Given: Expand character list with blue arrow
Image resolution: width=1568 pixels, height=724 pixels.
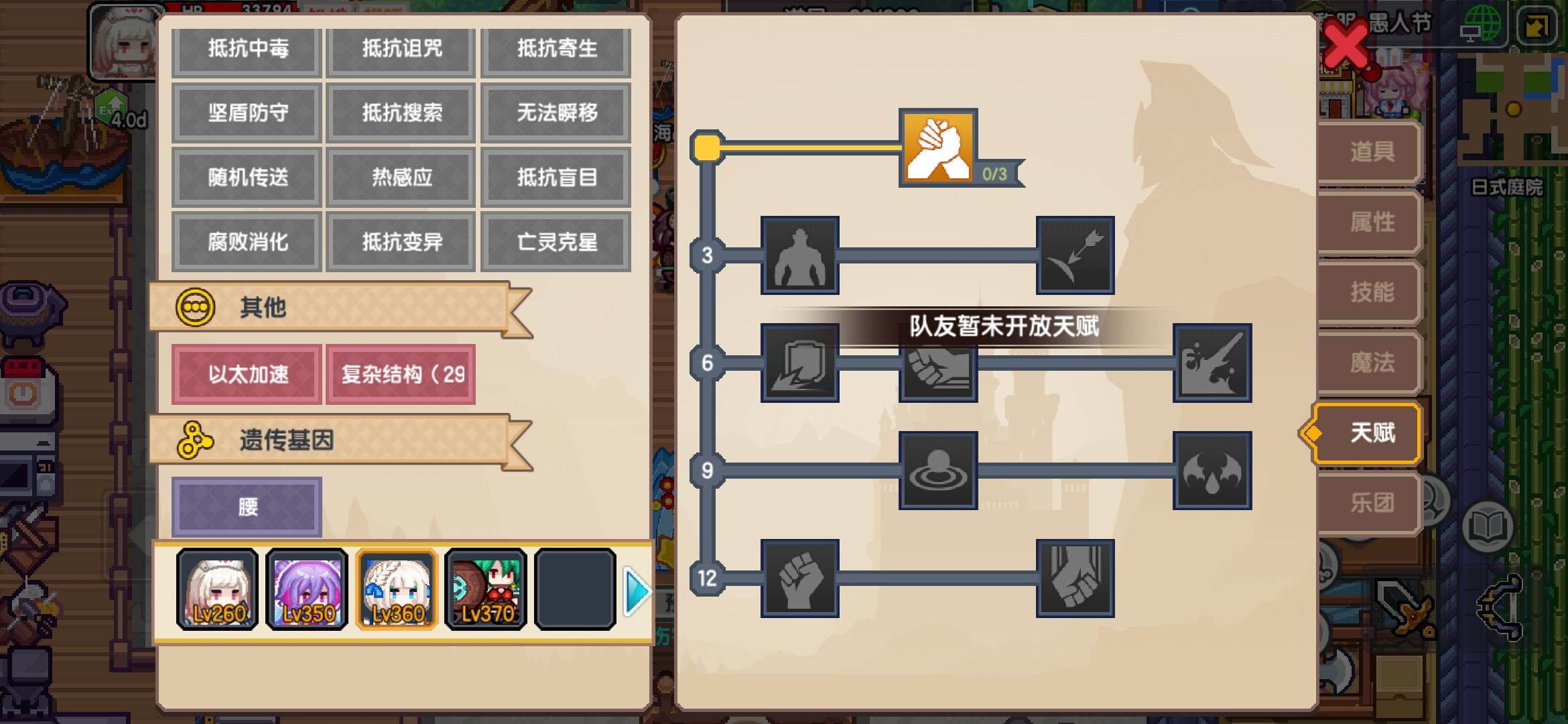Looking at the screenshot, I should (637, 591).
